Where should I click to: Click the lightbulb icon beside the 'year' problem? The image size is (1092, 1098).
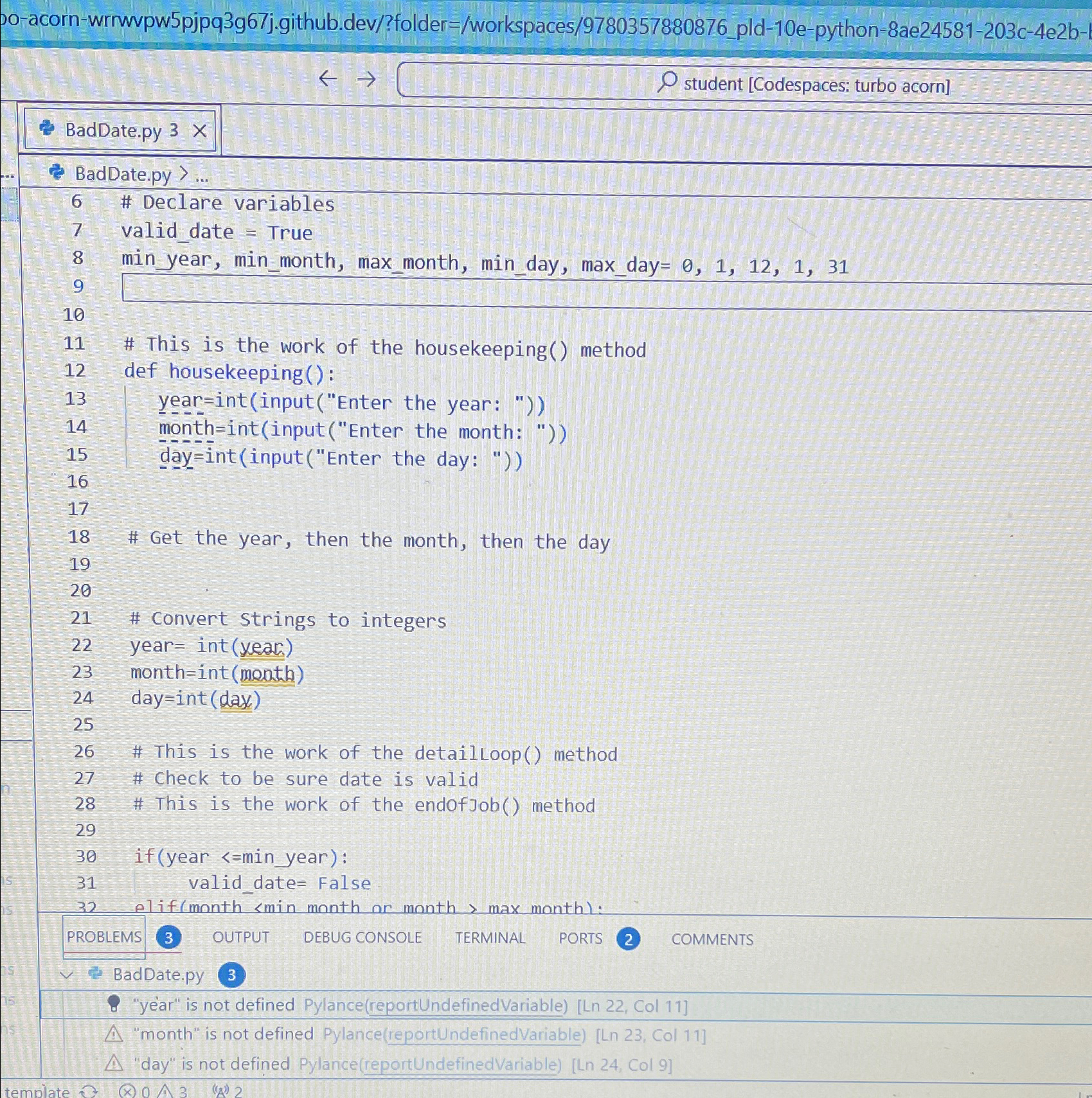(x=114, y=1005)
